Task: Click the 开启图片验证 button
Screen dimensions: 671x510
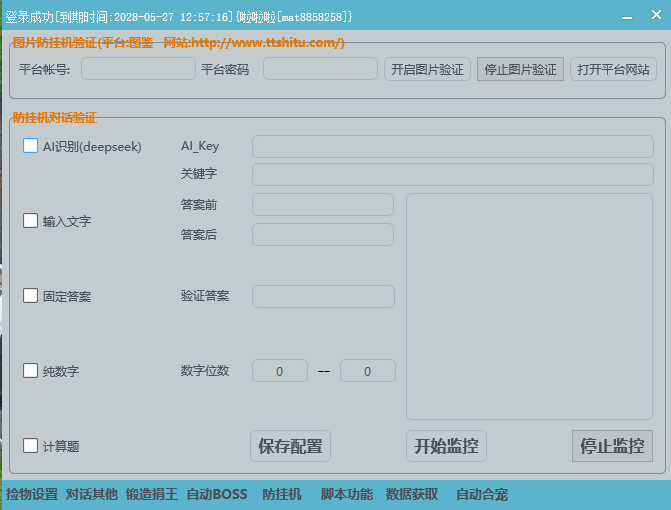Action: pos(427,69)
